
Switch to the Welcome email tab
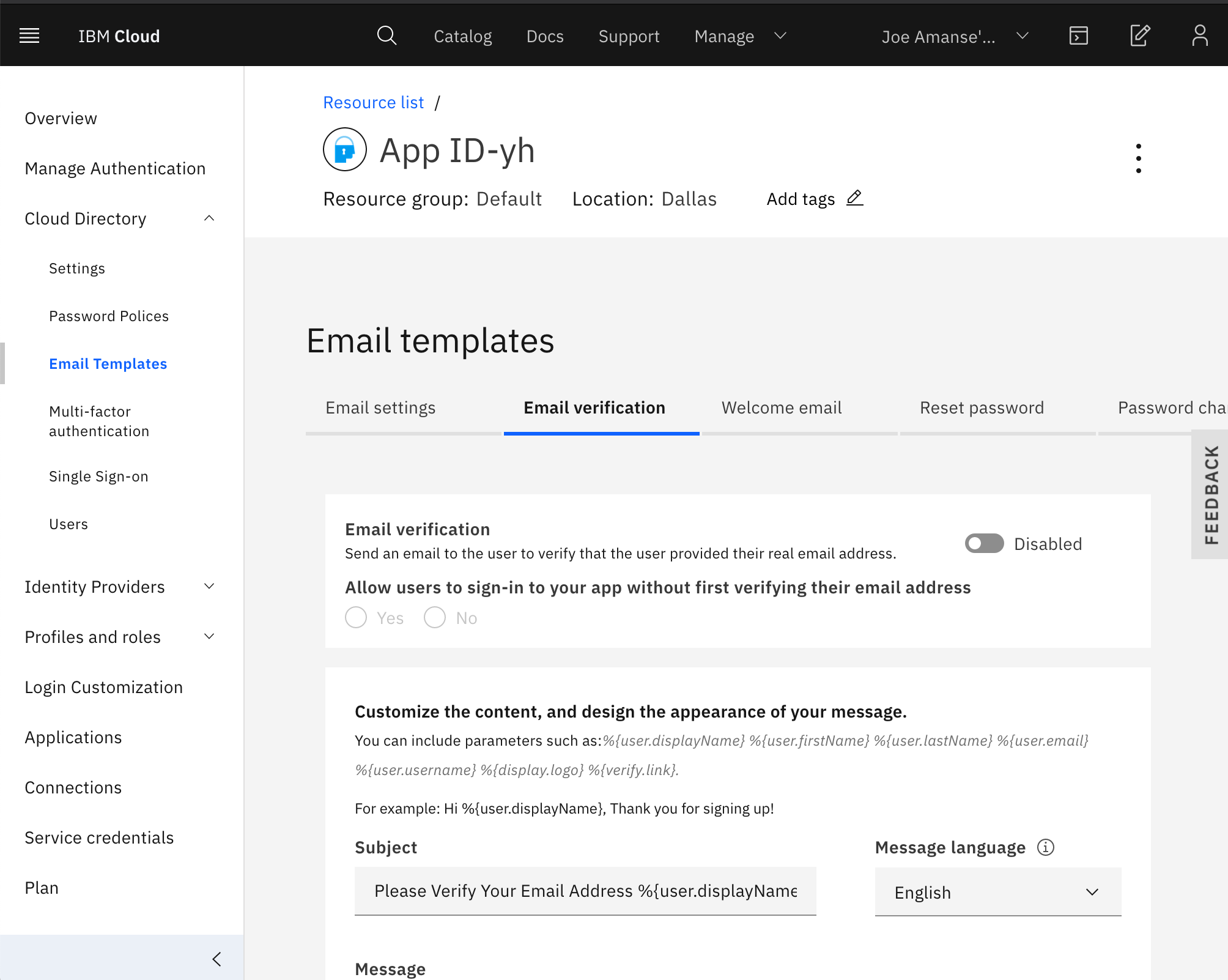point(782,407)
